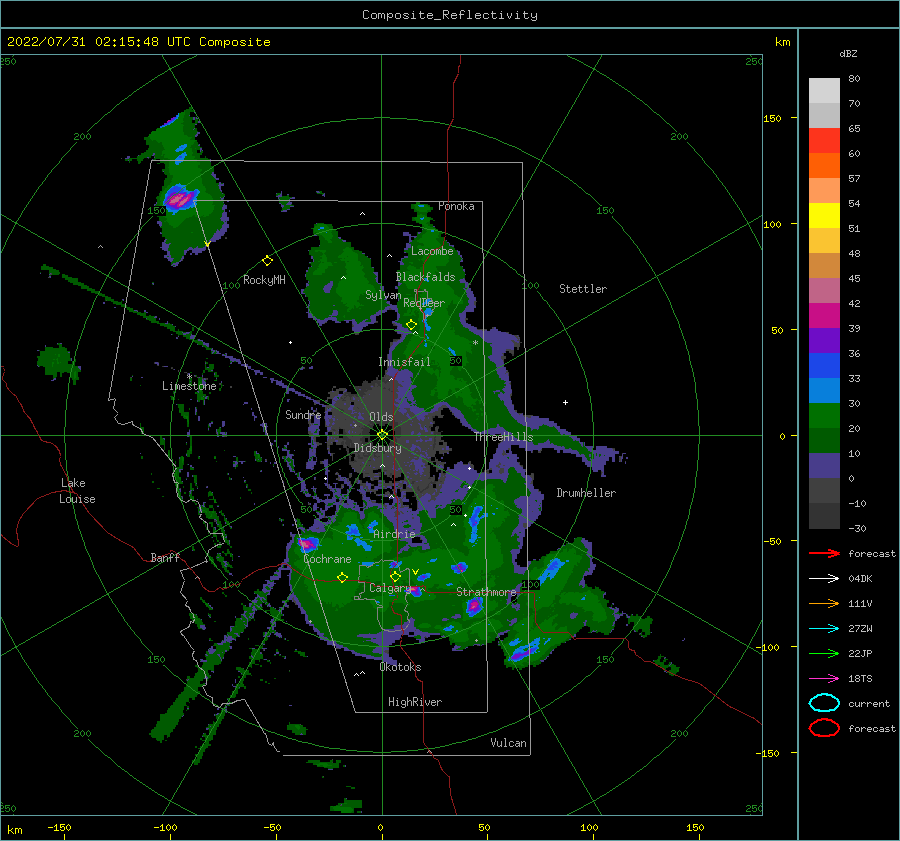The height and width of the screenshot is (841, 900).
Task: Select the 39 dBZ magenta color swatch
Action: [x=824, y=316]
